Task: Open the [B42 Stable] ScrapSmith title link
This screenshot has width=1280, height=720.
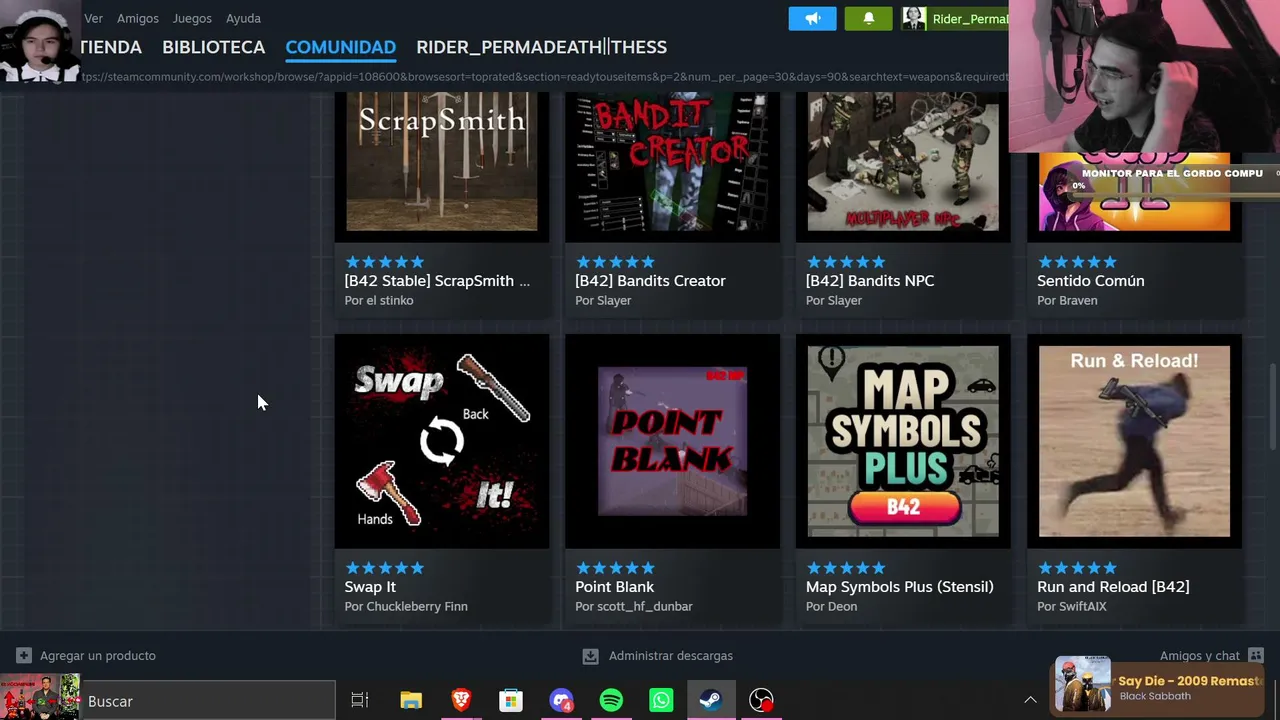Action: (437, 281)
